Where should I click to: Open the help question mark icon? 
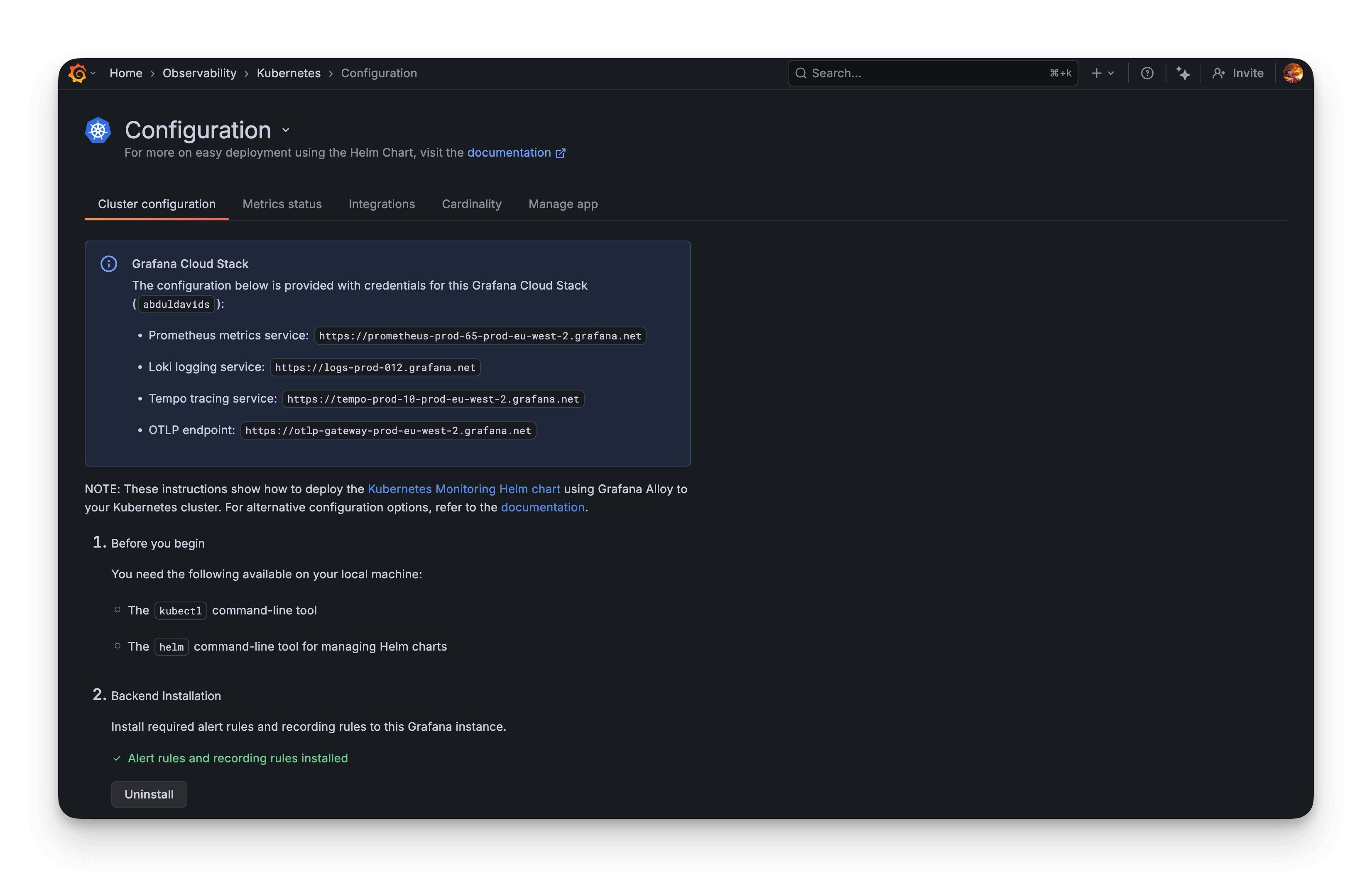(1147, 73)
